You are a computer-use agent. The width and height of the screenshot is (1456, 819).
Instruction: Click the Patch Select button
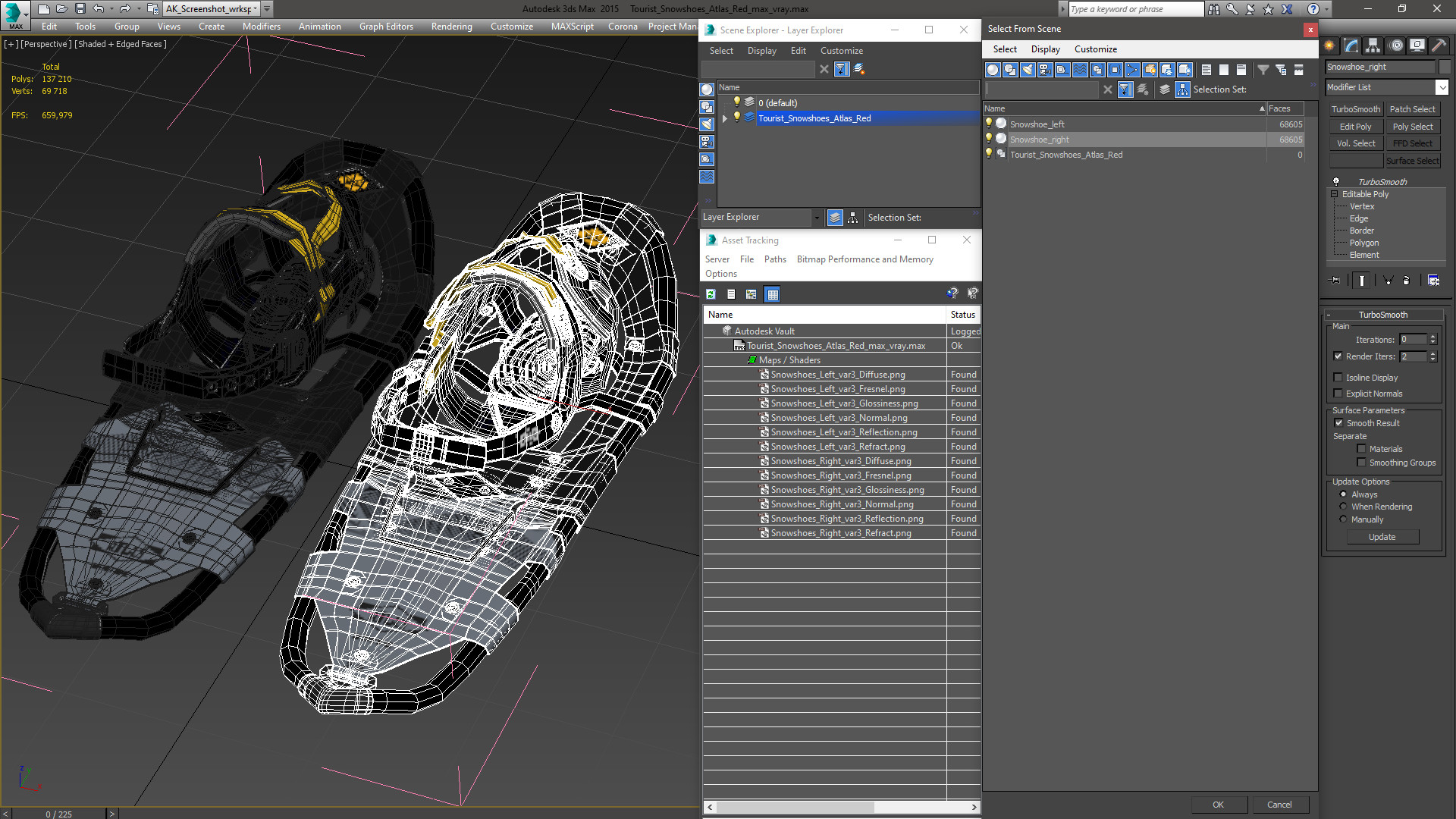pos(1412,109)
